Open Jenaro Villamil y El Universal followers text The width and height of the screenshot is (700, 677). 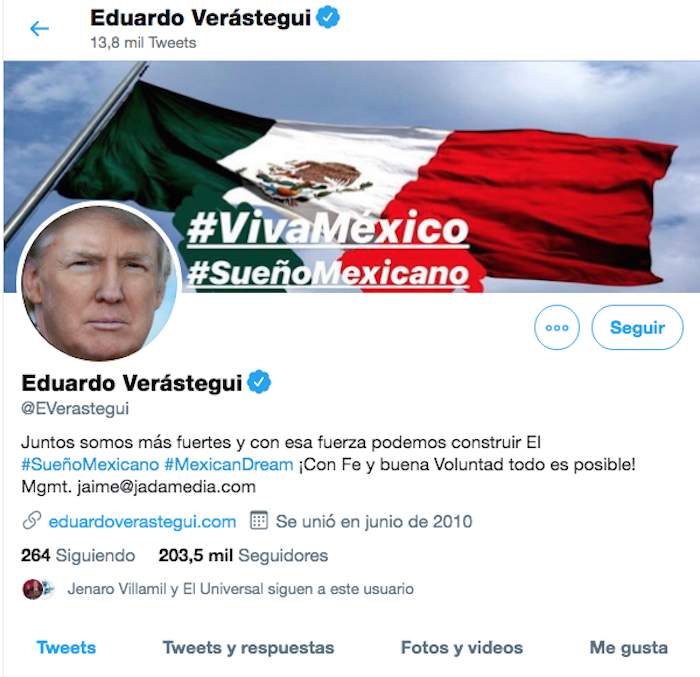241,589
